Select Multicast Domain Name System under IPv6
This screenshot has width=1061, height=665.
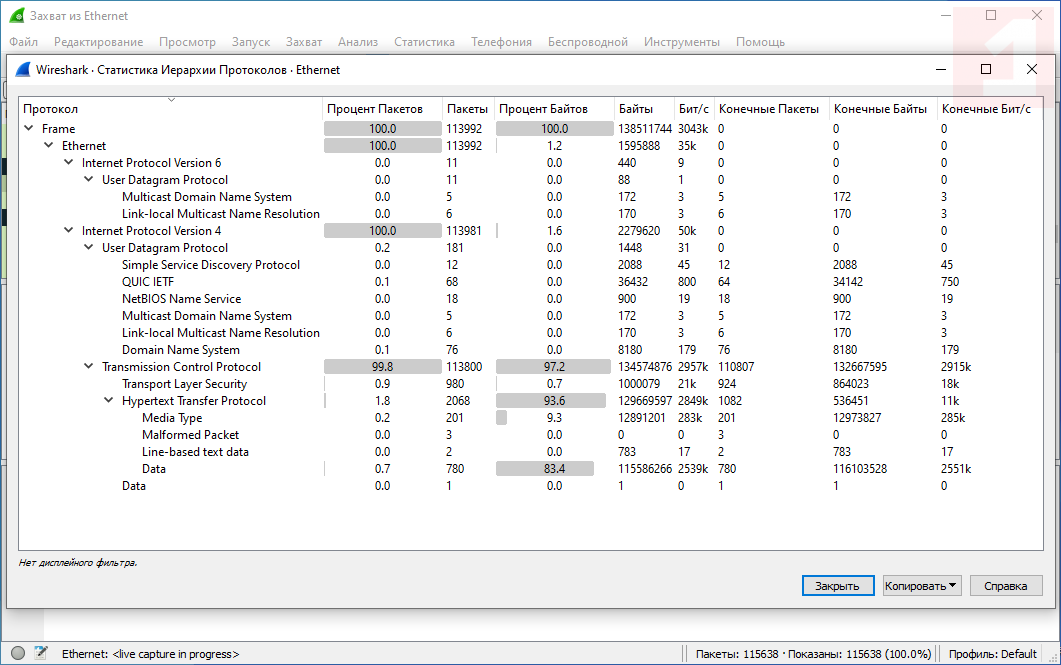pos(531,196)
